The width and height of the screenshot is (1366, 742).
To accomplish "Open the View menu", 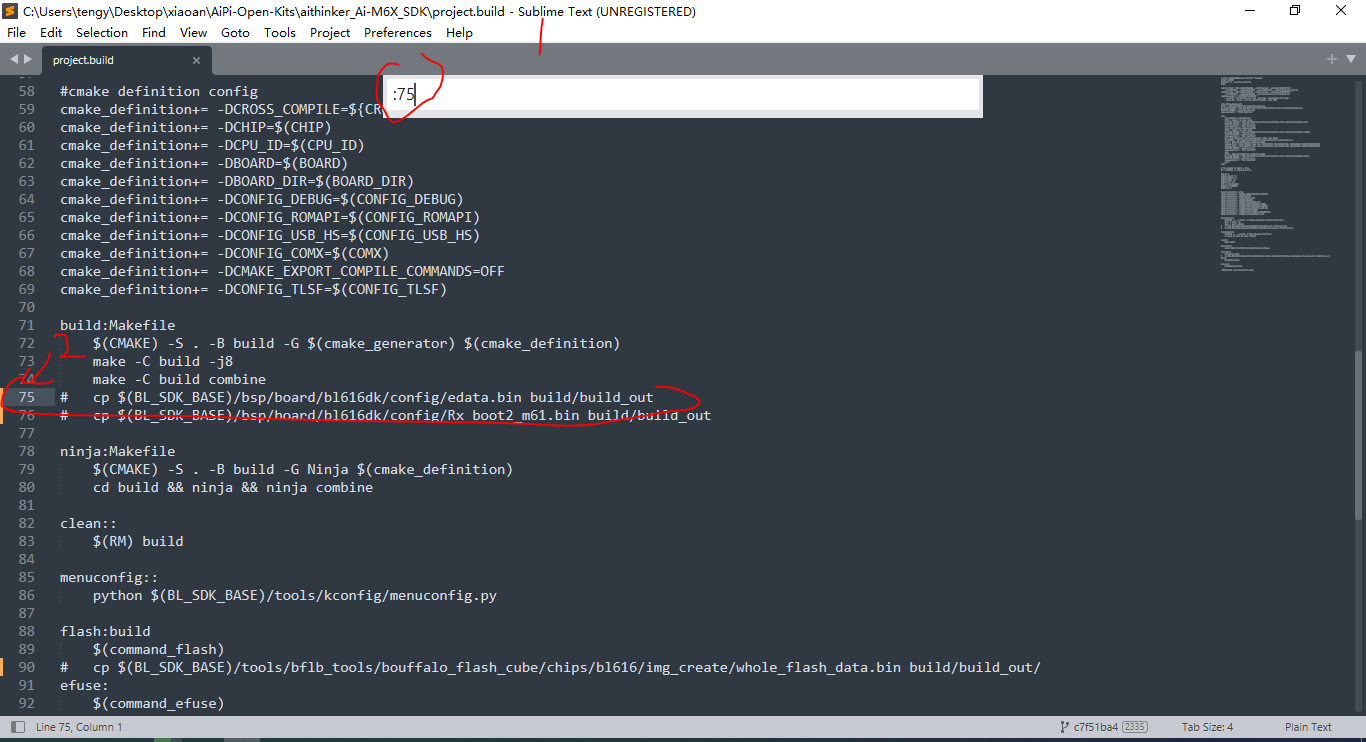I will click(x=194, y=32).
